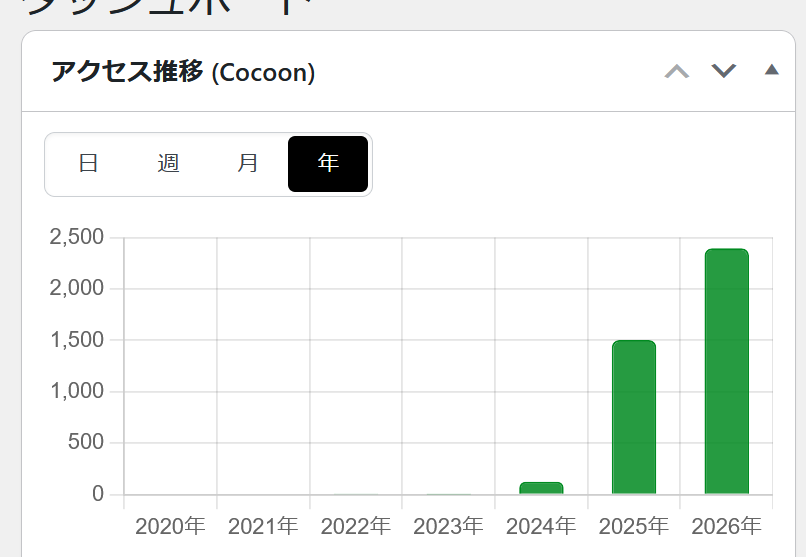806x557 pixels.
Task: Click the green 2025年 bar
Action: point(634,417)
